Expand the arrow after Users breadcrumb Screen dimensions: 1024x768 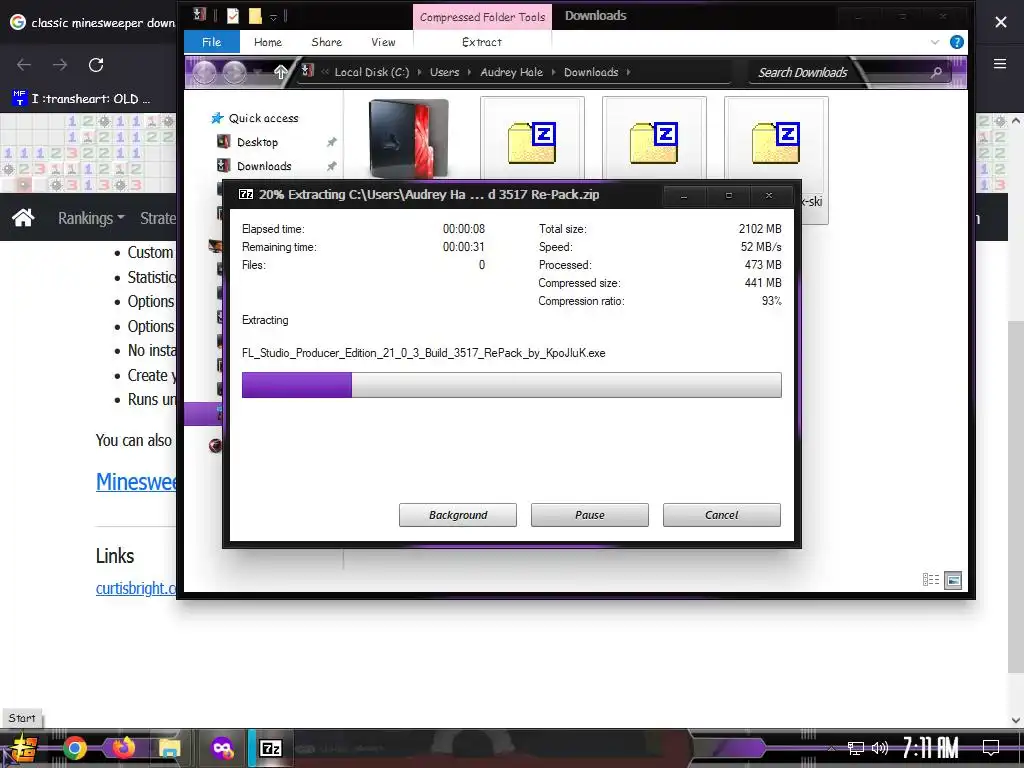pyautogui.click(x=470, y=72)
